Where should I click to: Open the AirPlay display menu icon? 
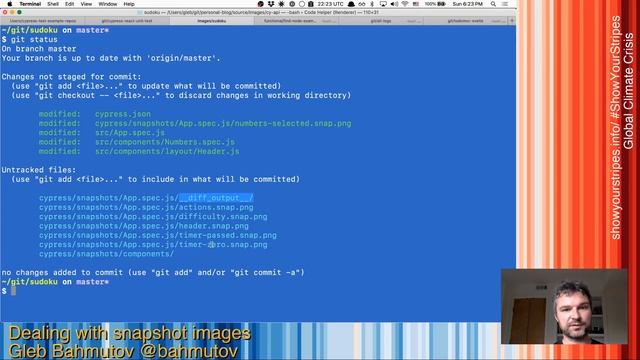click(383, 4)
